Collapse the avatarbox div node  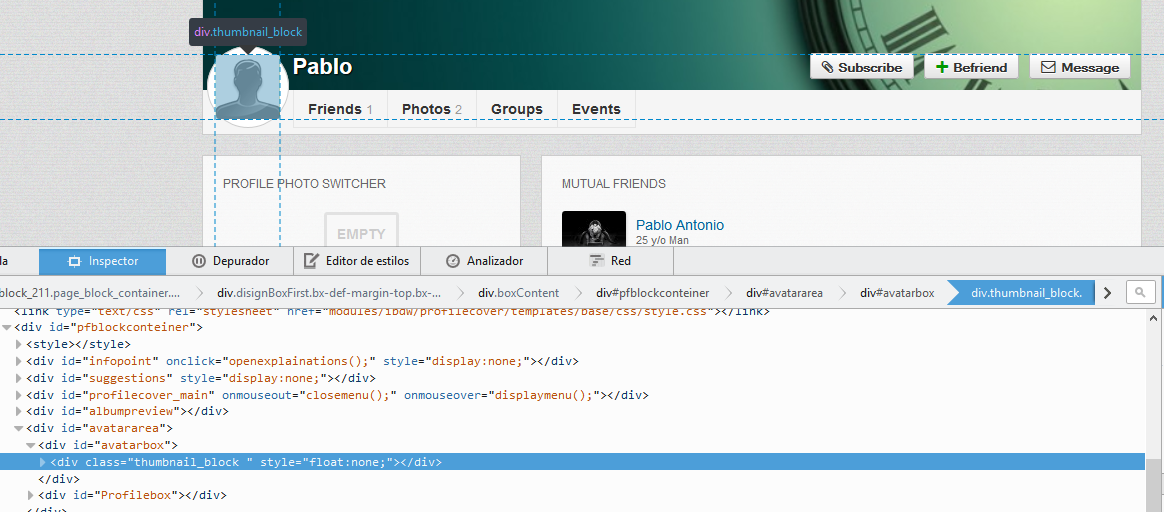(30, 445)
